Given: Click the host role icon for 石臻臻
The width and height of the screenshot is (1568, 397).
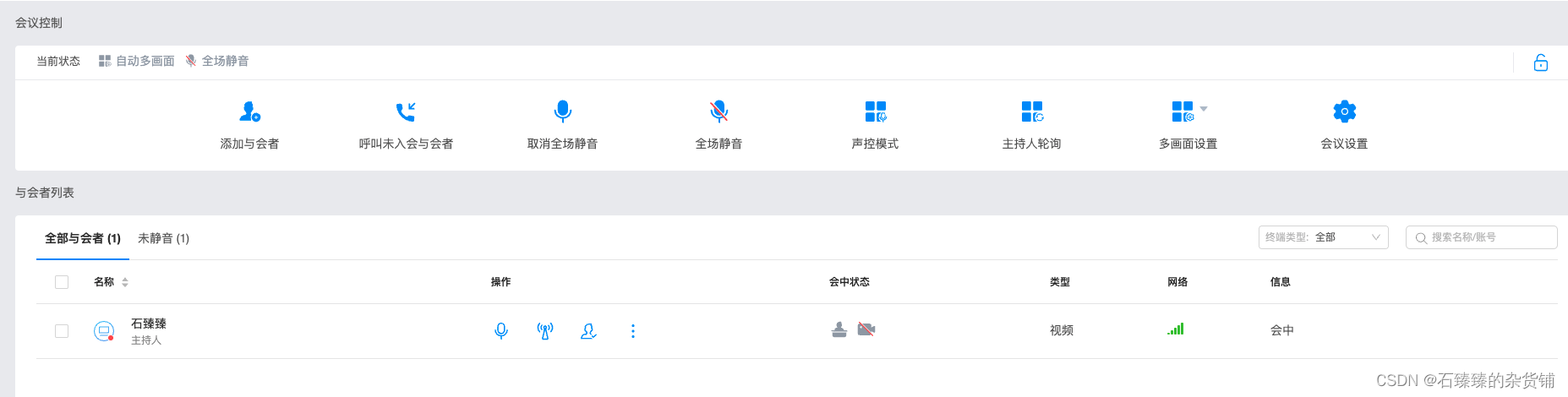Looking at the screenshot, I should coord(589,331).
